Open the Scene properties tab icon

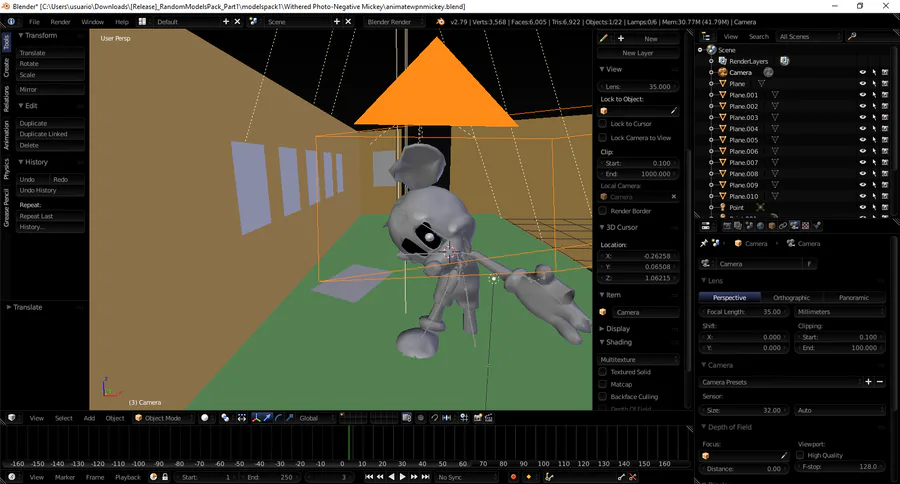(x=750, y=226)
